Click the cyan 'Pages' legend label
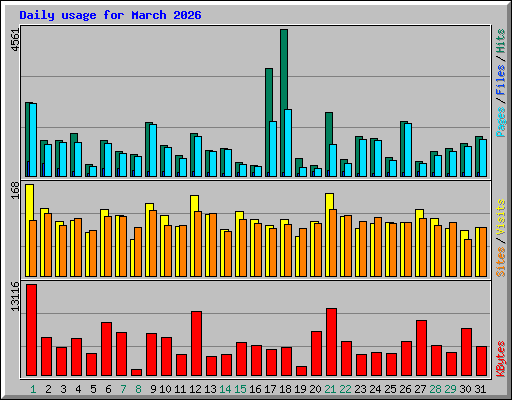 (500, 122)
